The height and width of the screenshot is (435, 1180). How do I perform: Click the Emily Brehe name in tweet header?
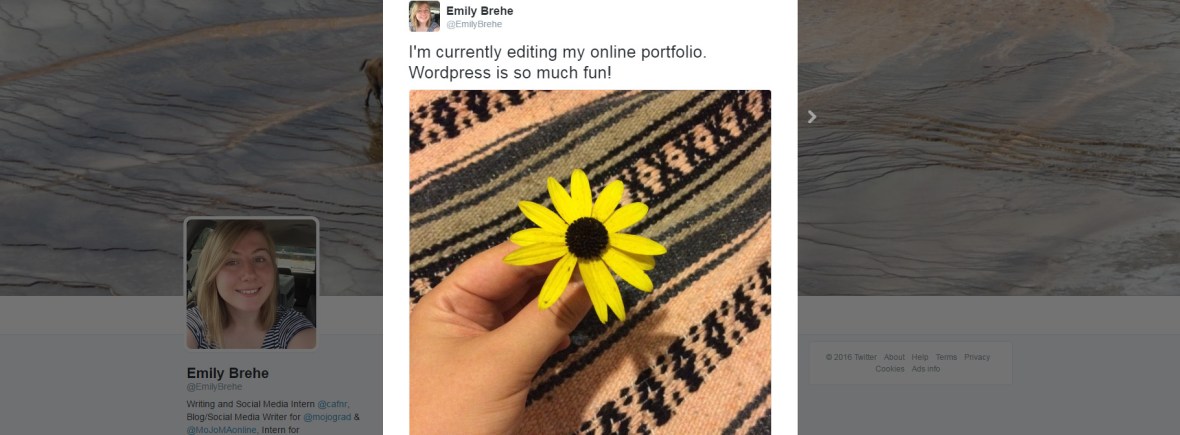(x=479, y=11)
